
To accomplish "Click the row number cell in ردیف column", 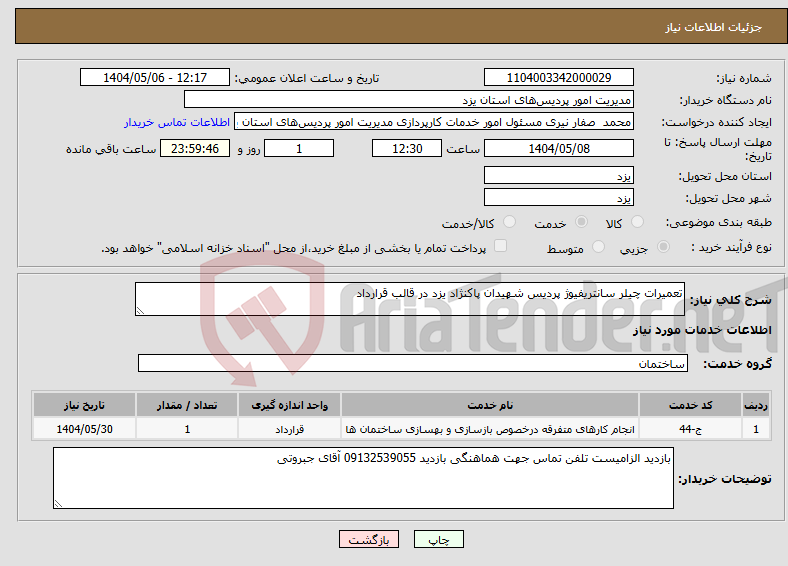I will 756,429.
